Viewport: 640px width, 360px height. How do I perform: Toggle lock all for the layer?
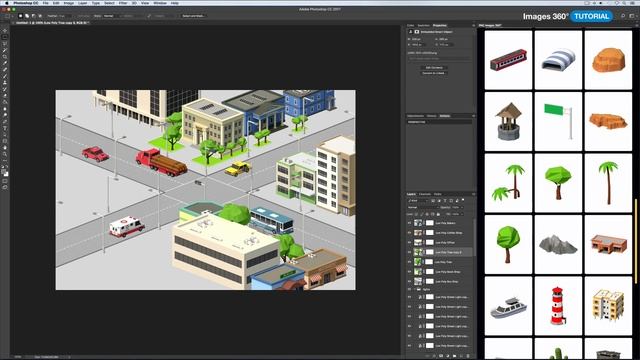(438, 214)
